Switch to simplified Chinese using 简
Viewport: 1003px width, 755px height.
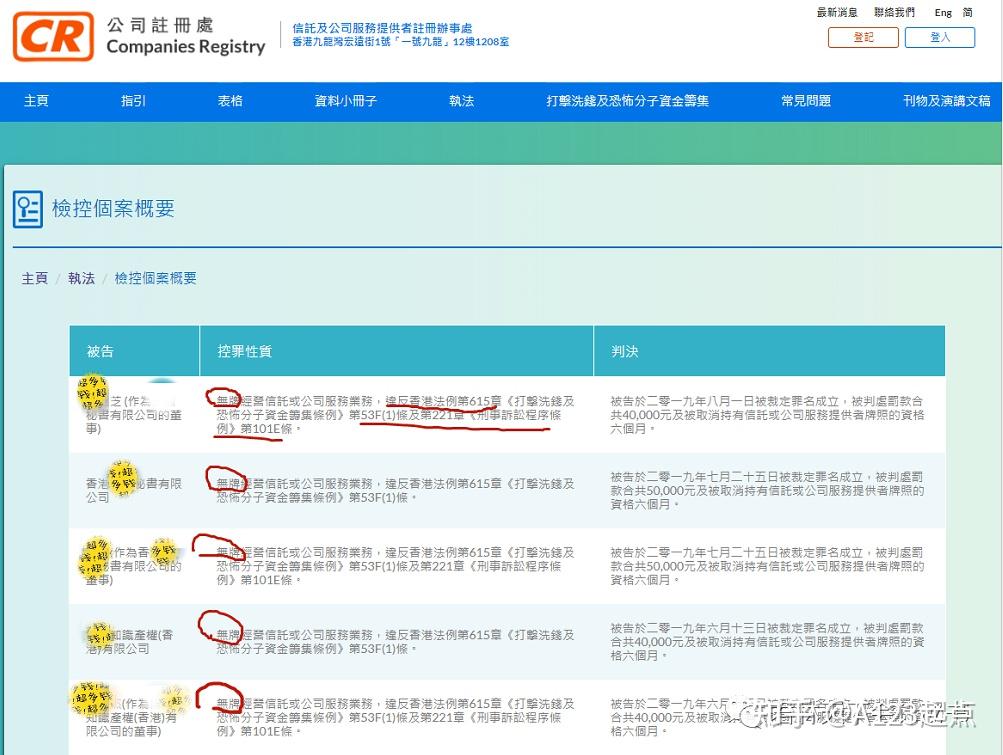click(967, 12)
